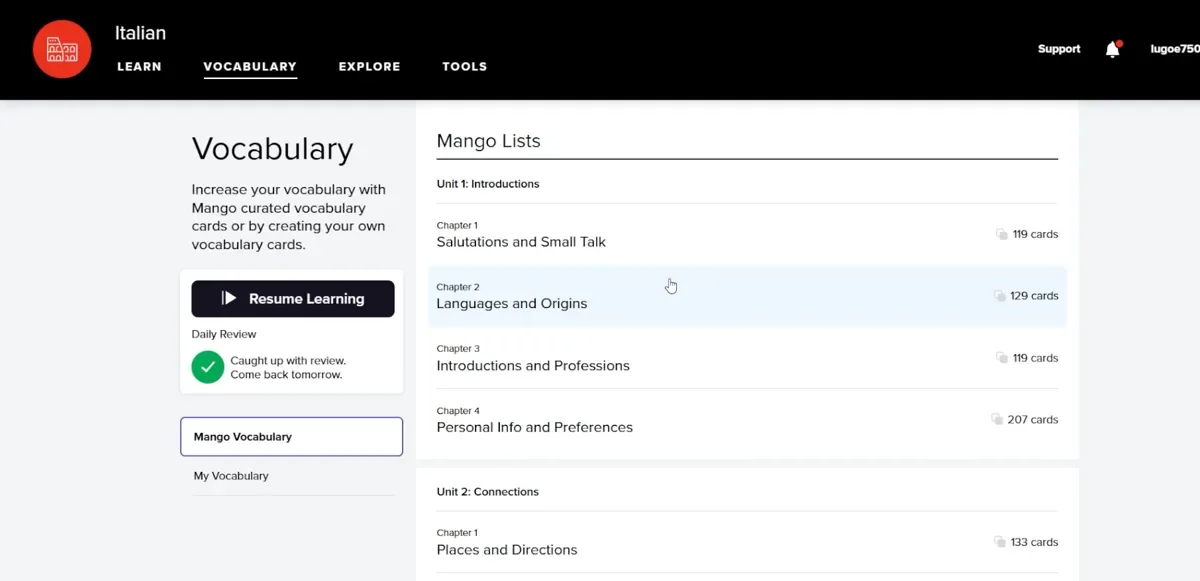Click the cards icon in Salutations row
This screenshot has width=1200, height=581.
click(x=1002, y=234)
